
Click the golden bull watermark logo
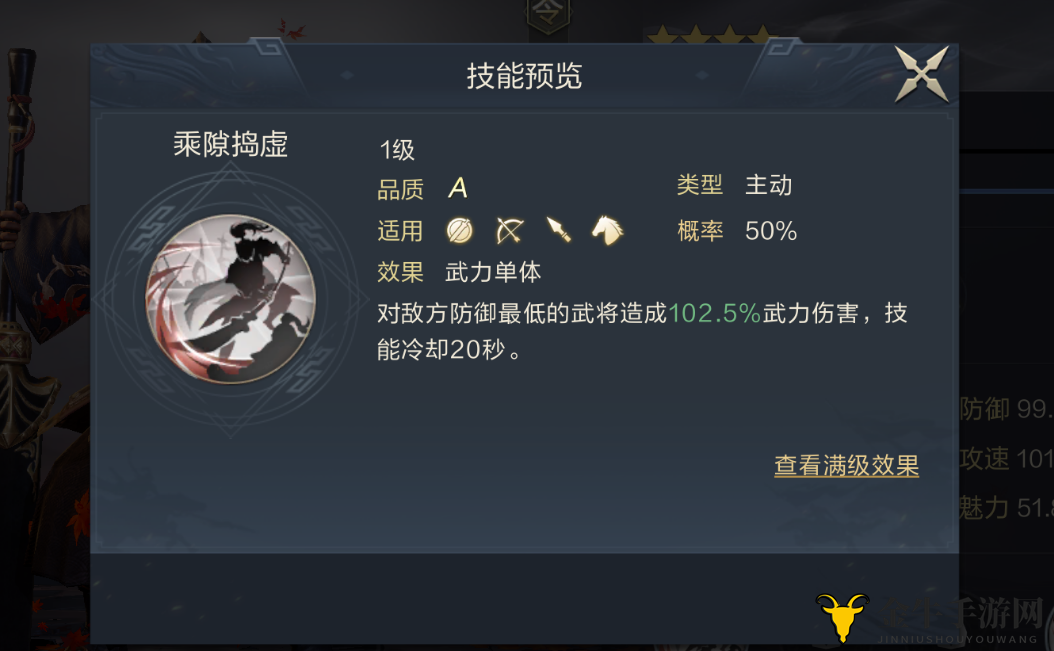click(x=842, y=615)
